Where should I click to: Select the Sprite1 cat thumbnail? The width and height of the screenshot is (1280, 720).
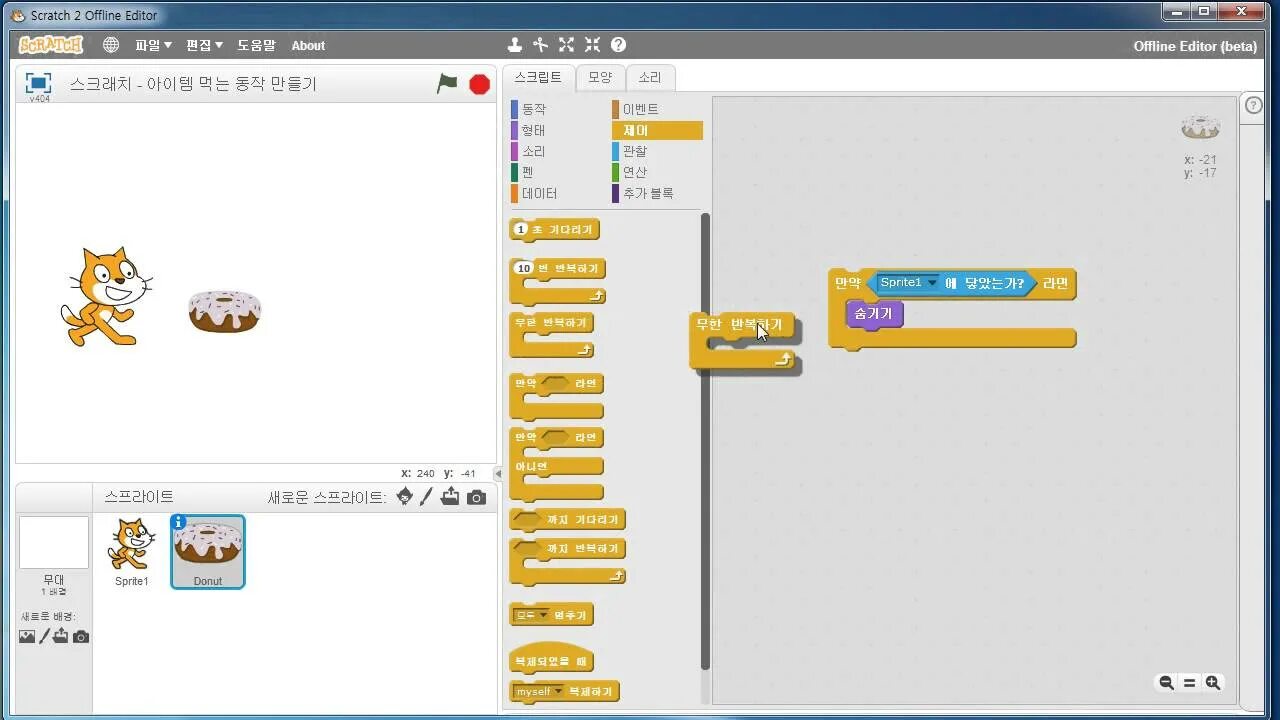tap(131, 552)
